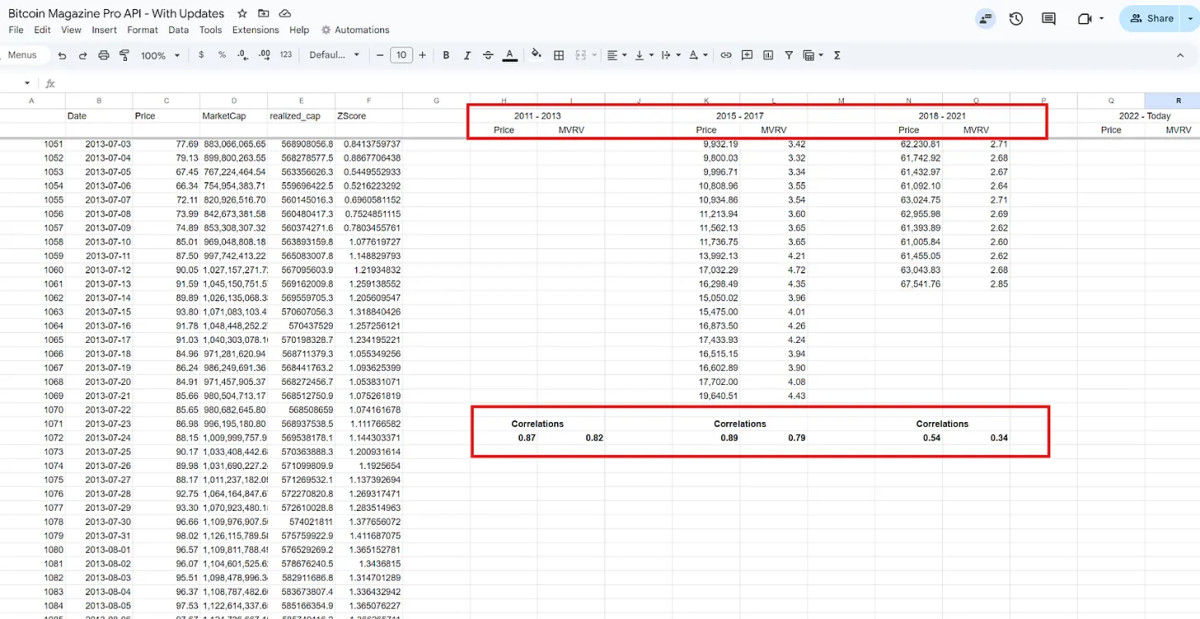Click the Functions sigma icon
Image resolution: width=1200 pixels, height=619 pixels.
tap(836, 56)
